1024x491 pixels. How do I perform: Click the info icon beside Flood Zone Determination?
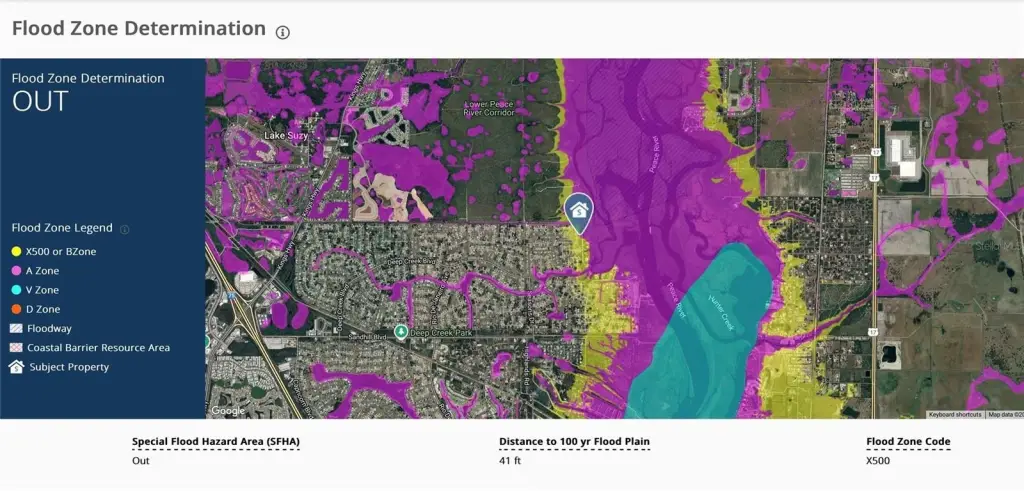point(283,31)
